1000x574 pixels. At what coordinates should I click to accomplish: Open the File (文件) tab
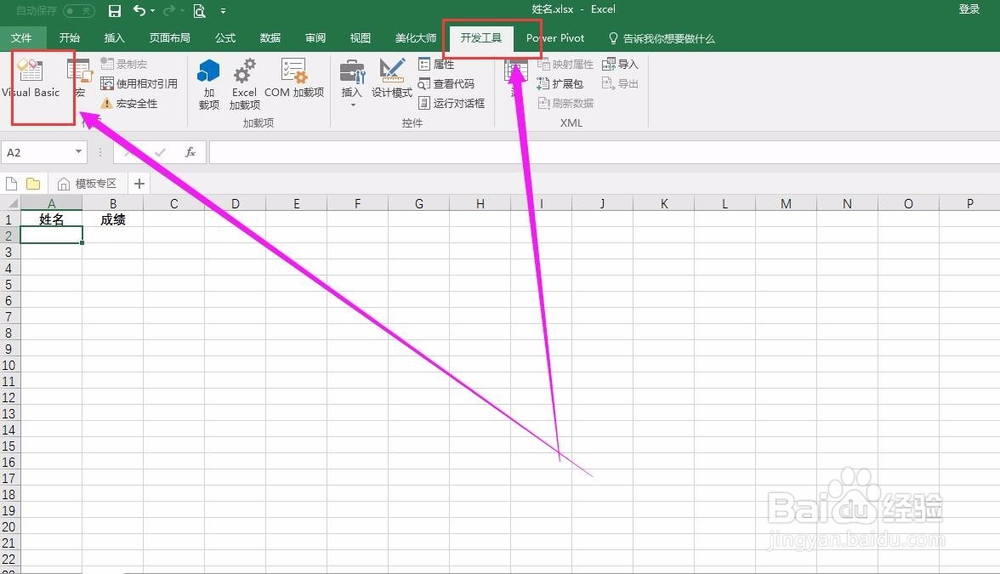tap(21, 38)
